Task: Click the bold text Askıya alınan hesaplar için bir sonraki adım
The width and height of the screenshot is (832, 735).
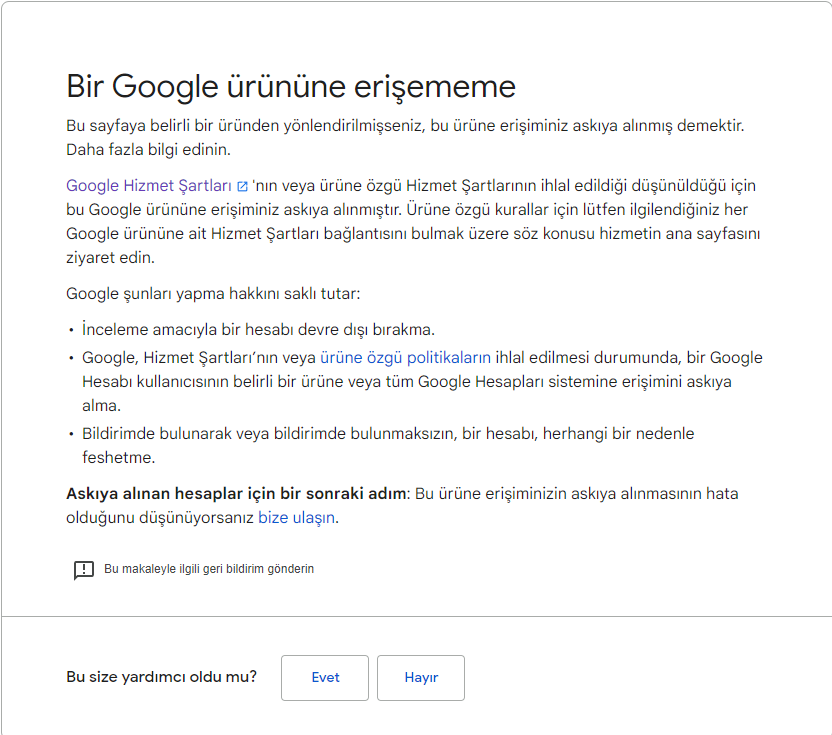Action: 236,494
